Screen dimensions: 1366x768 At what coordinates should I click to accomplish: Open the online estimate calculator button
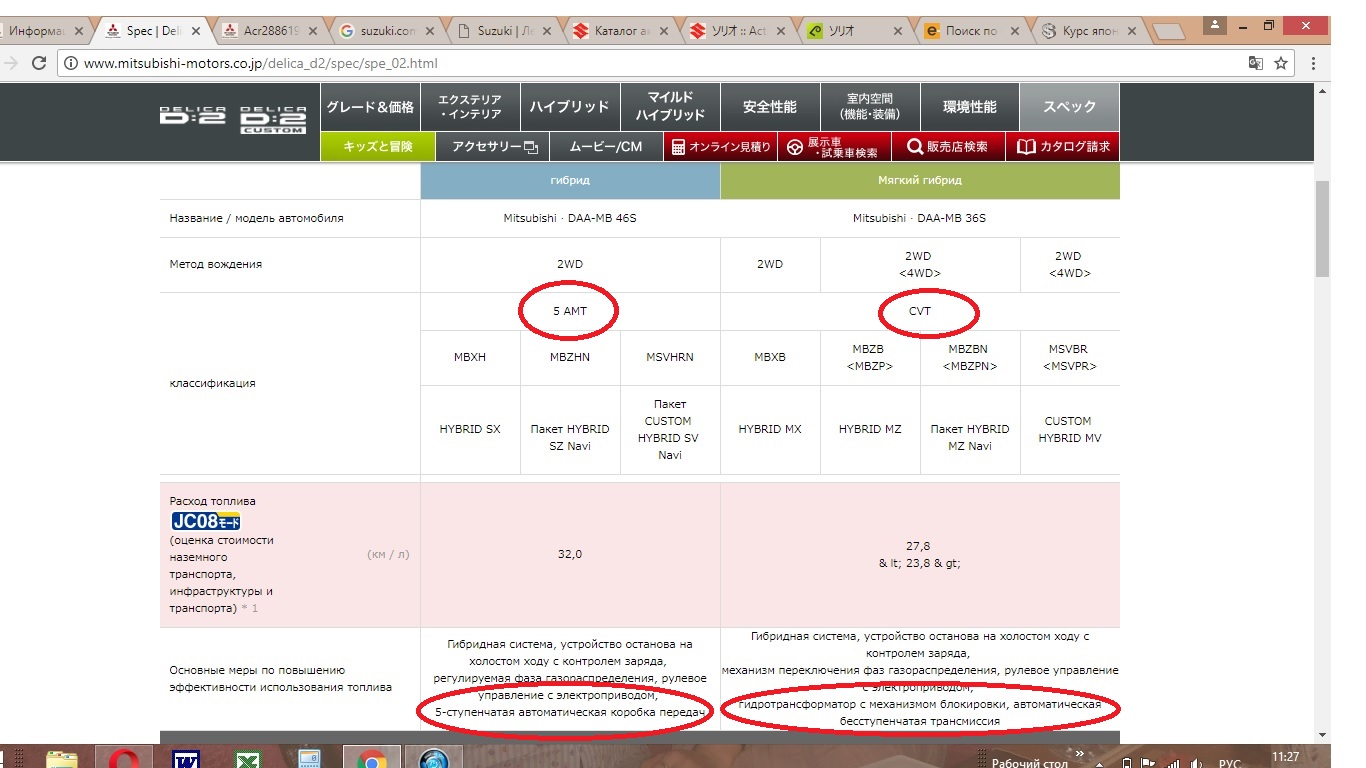pyautogui.click(x=720, y=147)
